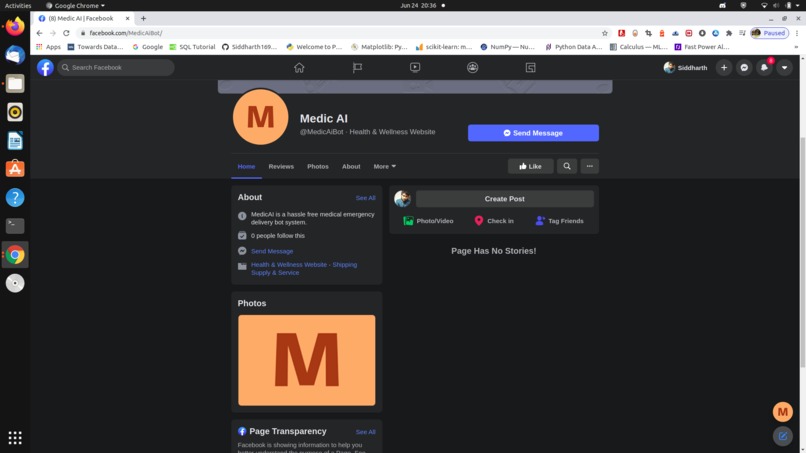Viewport: 806px width, 453px height.
Task: Reload the Facebook page
Action: [66, 33]
